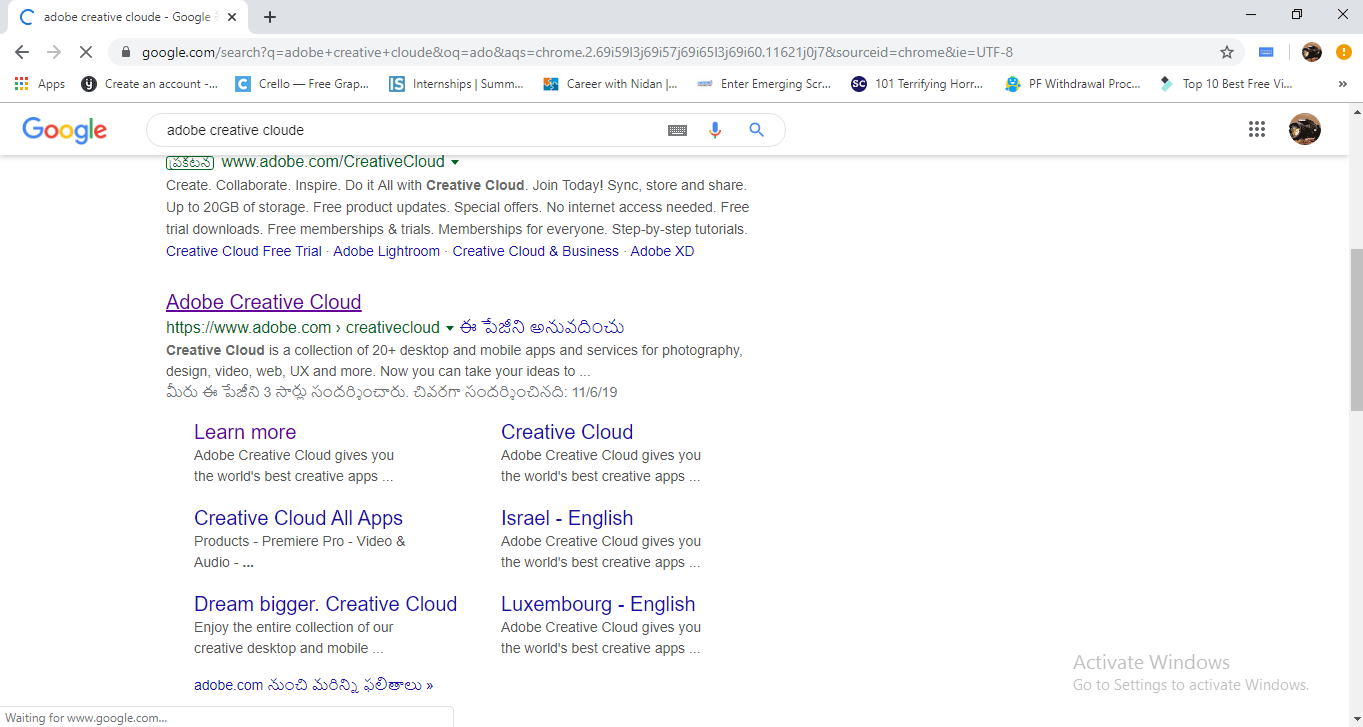The height and width of the screenshot is (727, 1363).
Task: Open the Crello bookmark in the bookmarks bar
Action: point(302,84)
